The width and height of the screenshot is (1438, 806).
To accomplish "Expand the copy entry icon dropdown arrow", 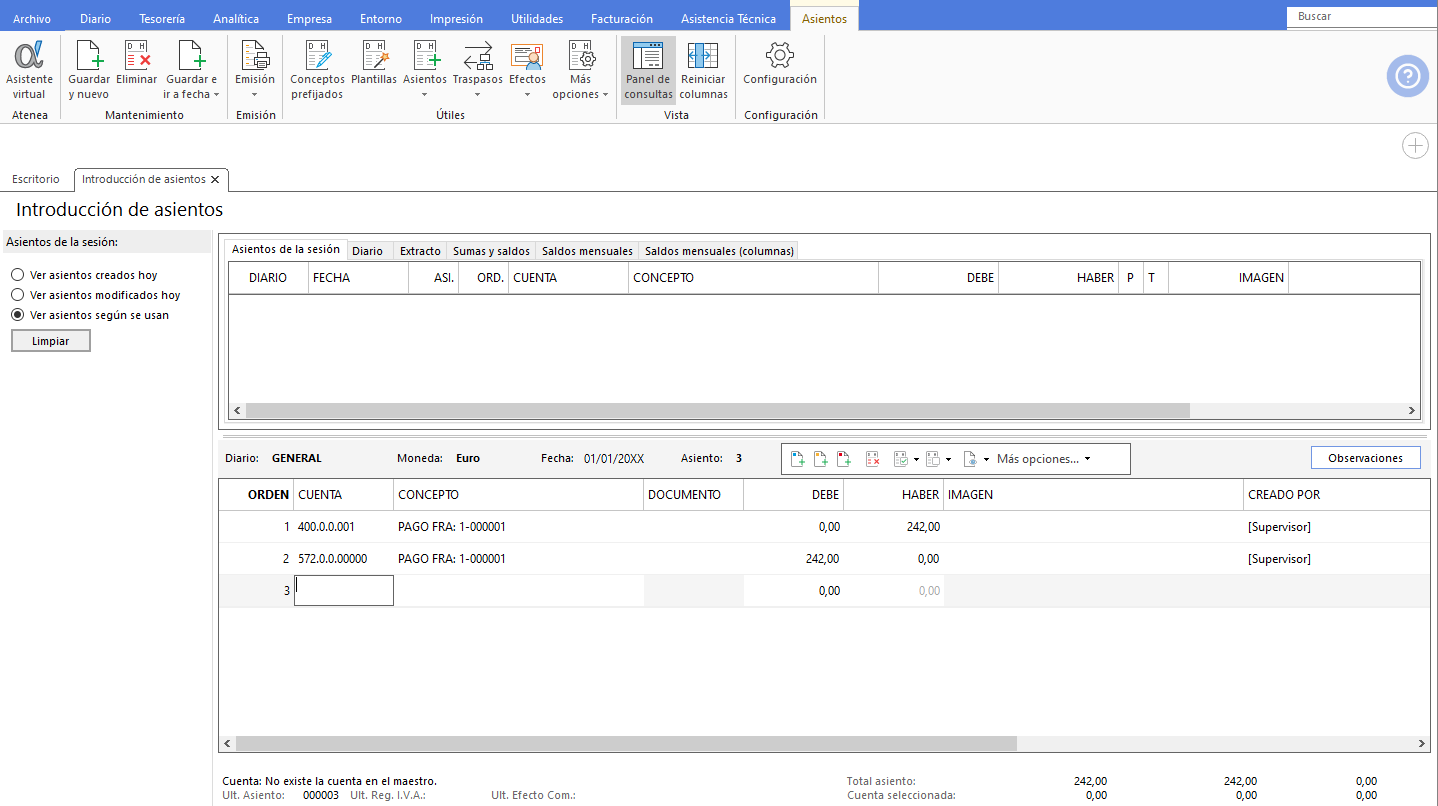I will (x=948, y=460).
